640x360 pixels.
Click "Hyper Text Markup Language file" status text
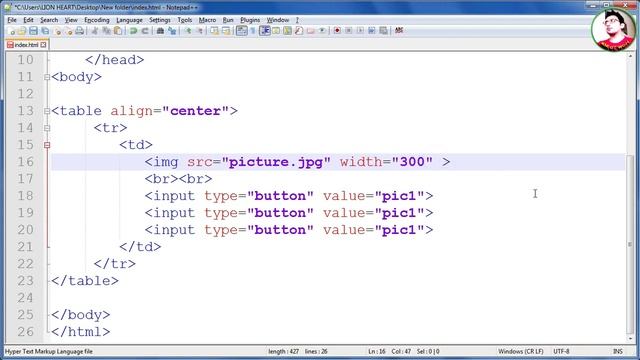tap(49, 351)
